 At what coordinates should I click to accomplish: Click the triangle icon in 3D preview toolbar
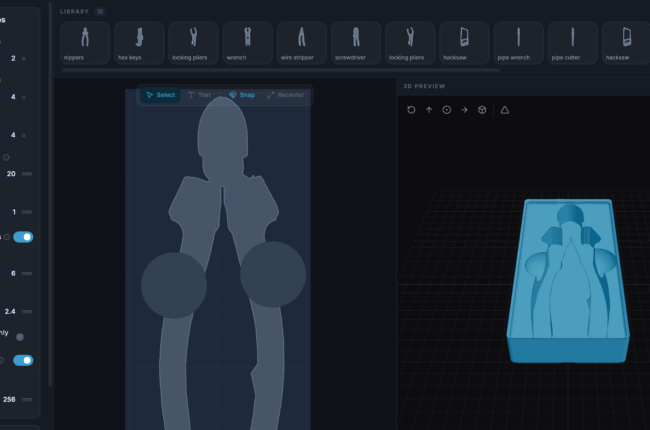click(x=504, y=110)
